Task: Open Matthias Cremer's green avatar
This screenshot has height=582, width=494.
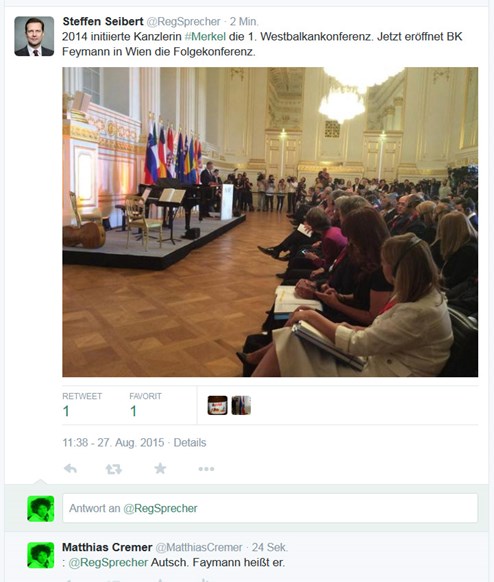Action: tap(41, 555)
